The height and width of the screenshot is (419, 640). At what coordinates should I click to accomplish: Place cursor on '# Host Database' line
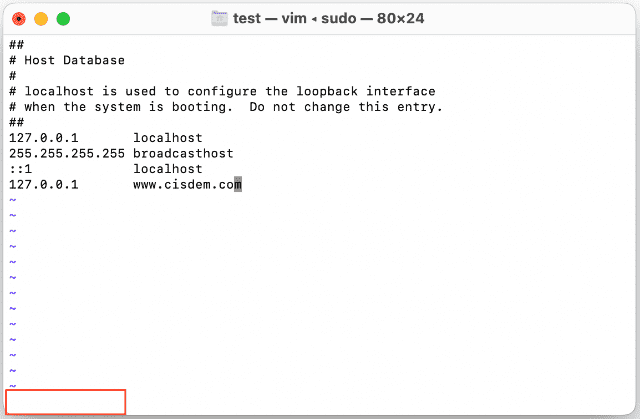[66, 60]
